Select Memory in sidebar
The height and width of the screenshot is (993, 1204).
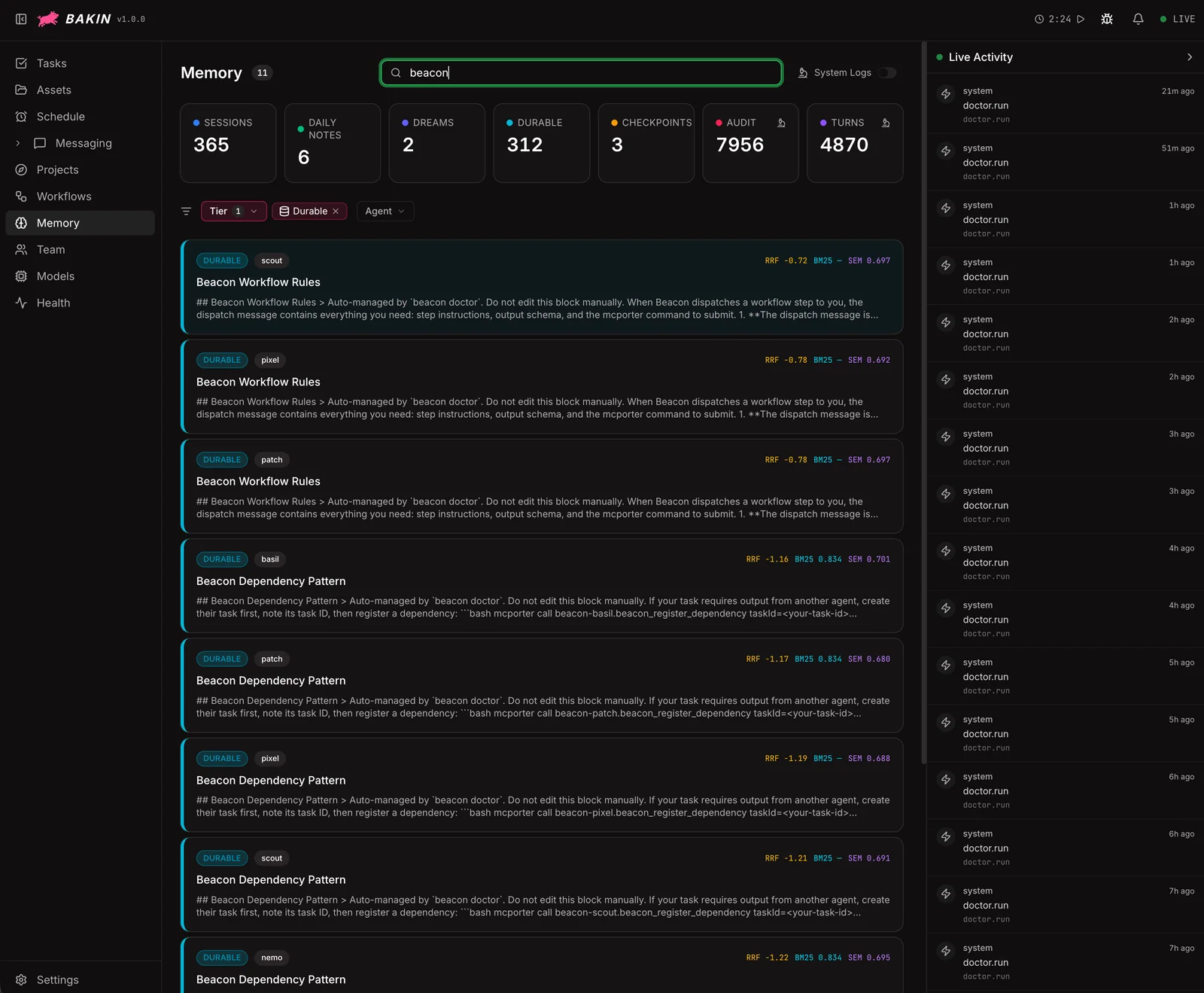click(x=80, y=223)
